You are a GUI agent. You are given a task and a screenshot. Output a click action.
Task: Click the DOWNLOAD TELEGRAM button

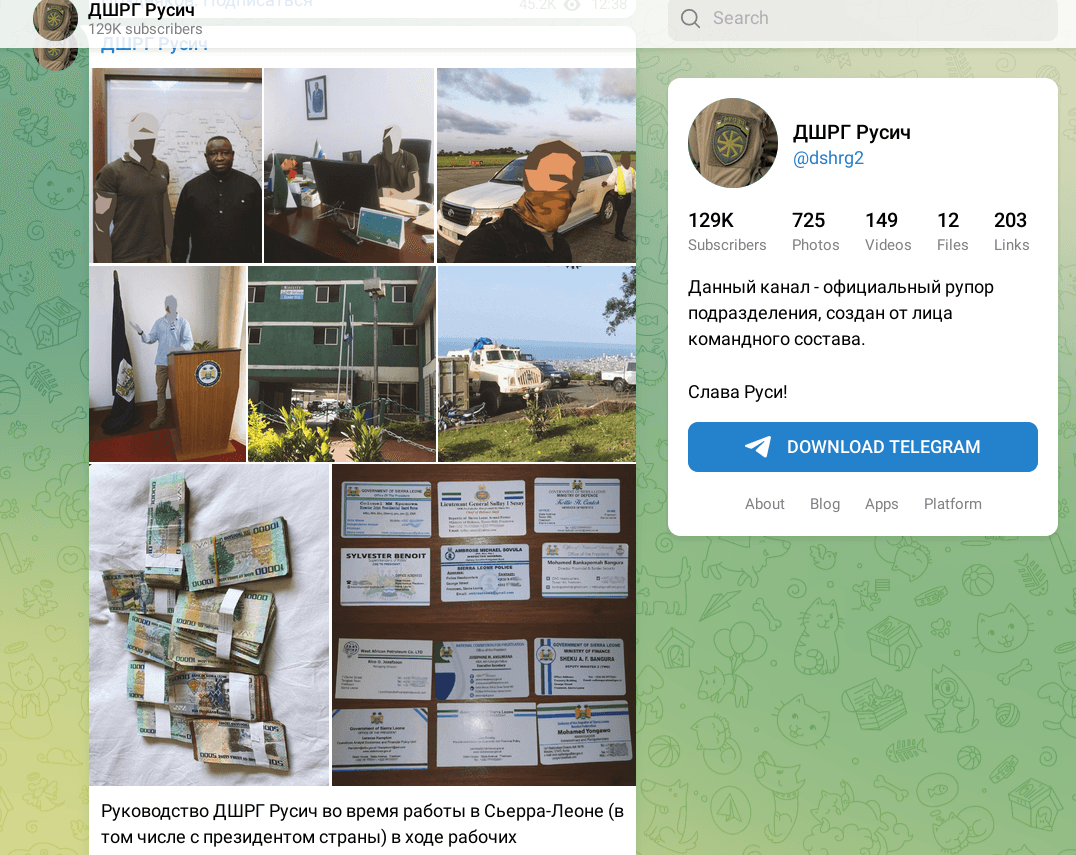pyautogui.click(x=863, y=447)
